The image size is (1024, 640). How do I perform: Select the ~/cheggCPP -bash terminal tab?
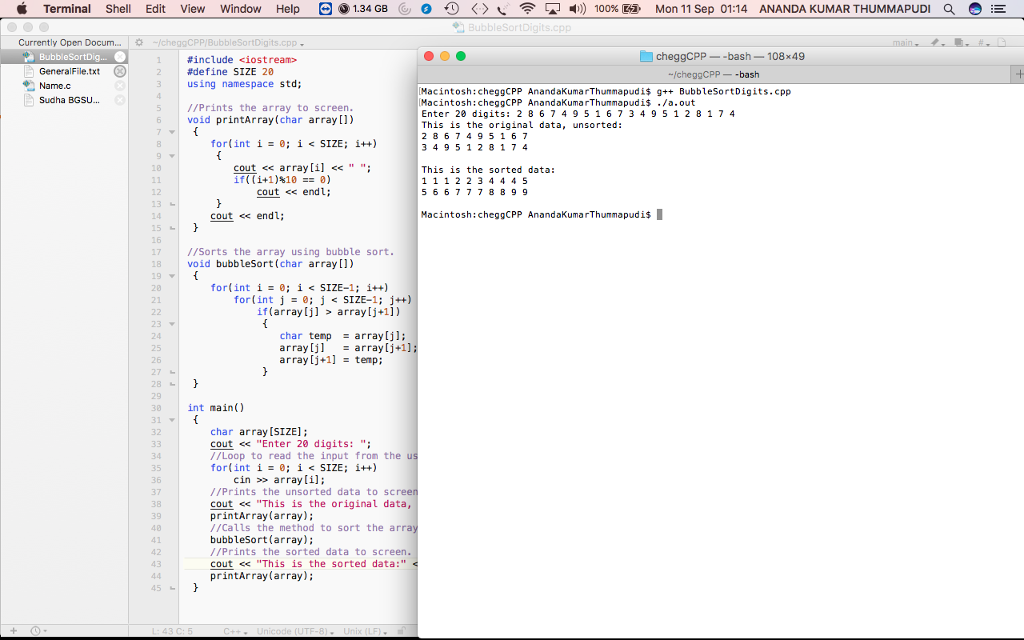click(x=713, y=74)
